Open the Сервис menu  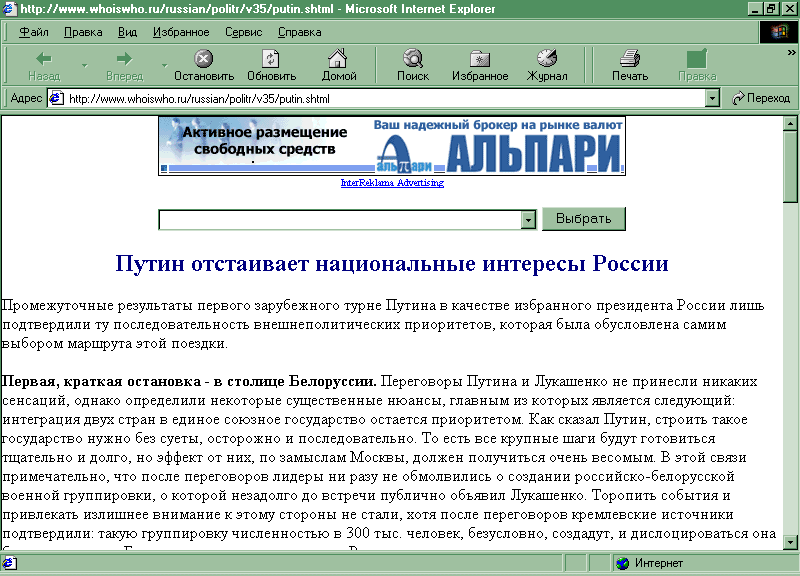[x=243, y=32]
